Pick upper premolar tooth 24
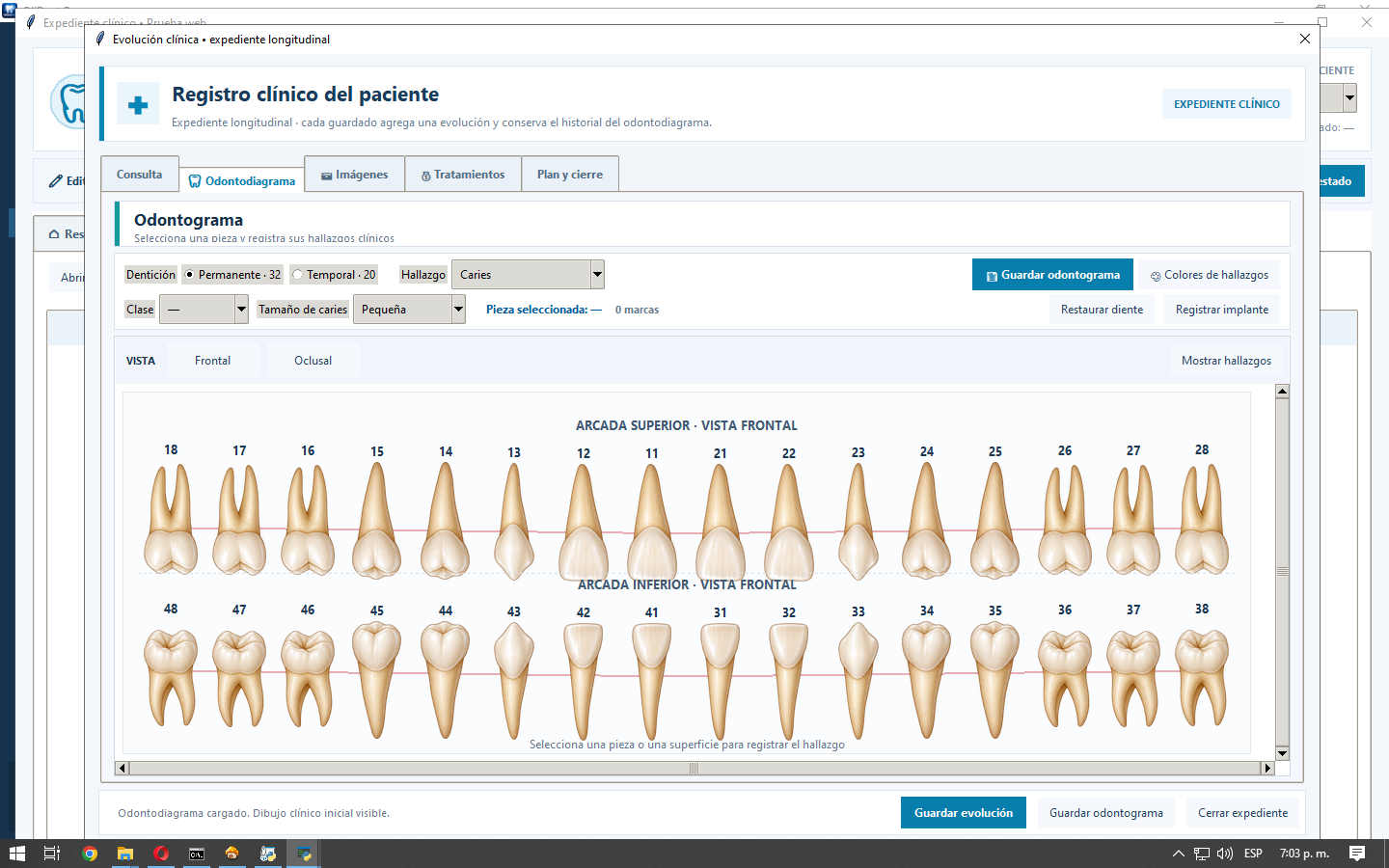 926,520
